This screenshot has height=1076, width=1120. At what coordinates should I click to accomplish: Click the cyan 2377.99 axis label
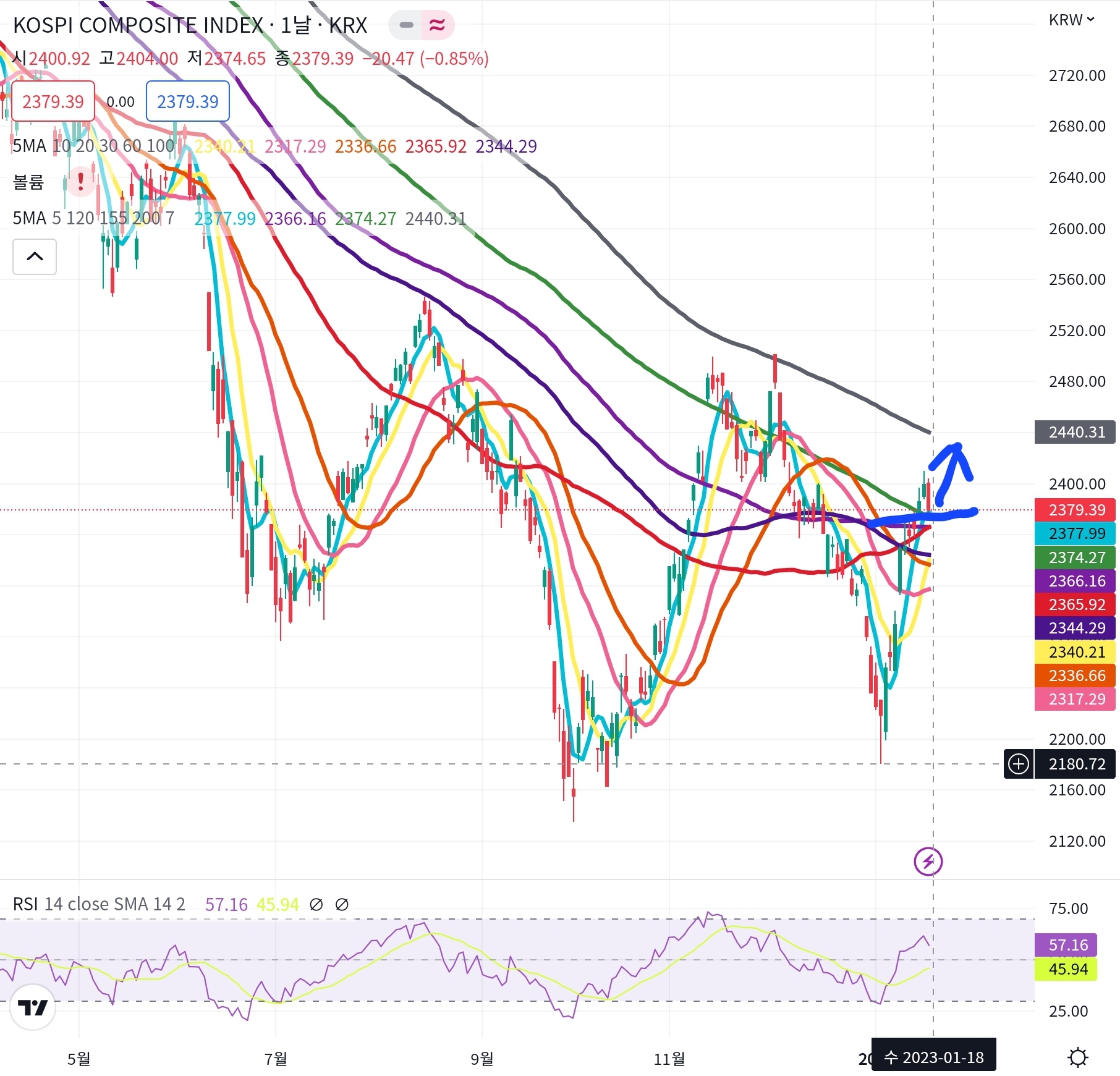click(1076, 533)
